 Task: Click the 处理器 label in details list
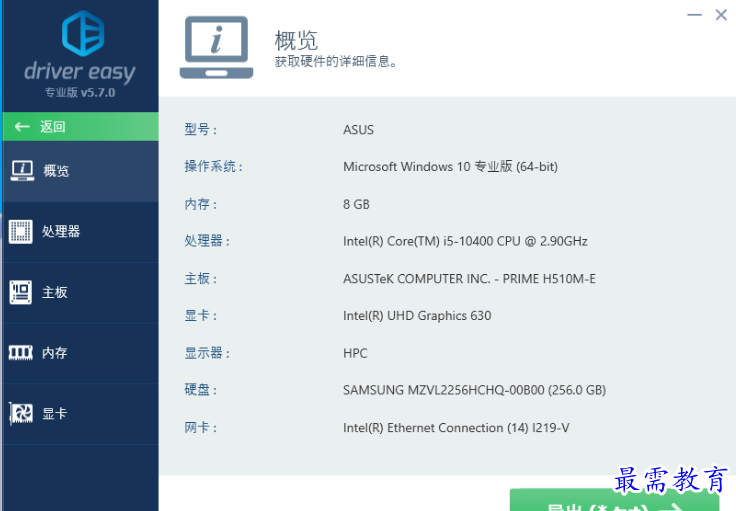(207, 241)
